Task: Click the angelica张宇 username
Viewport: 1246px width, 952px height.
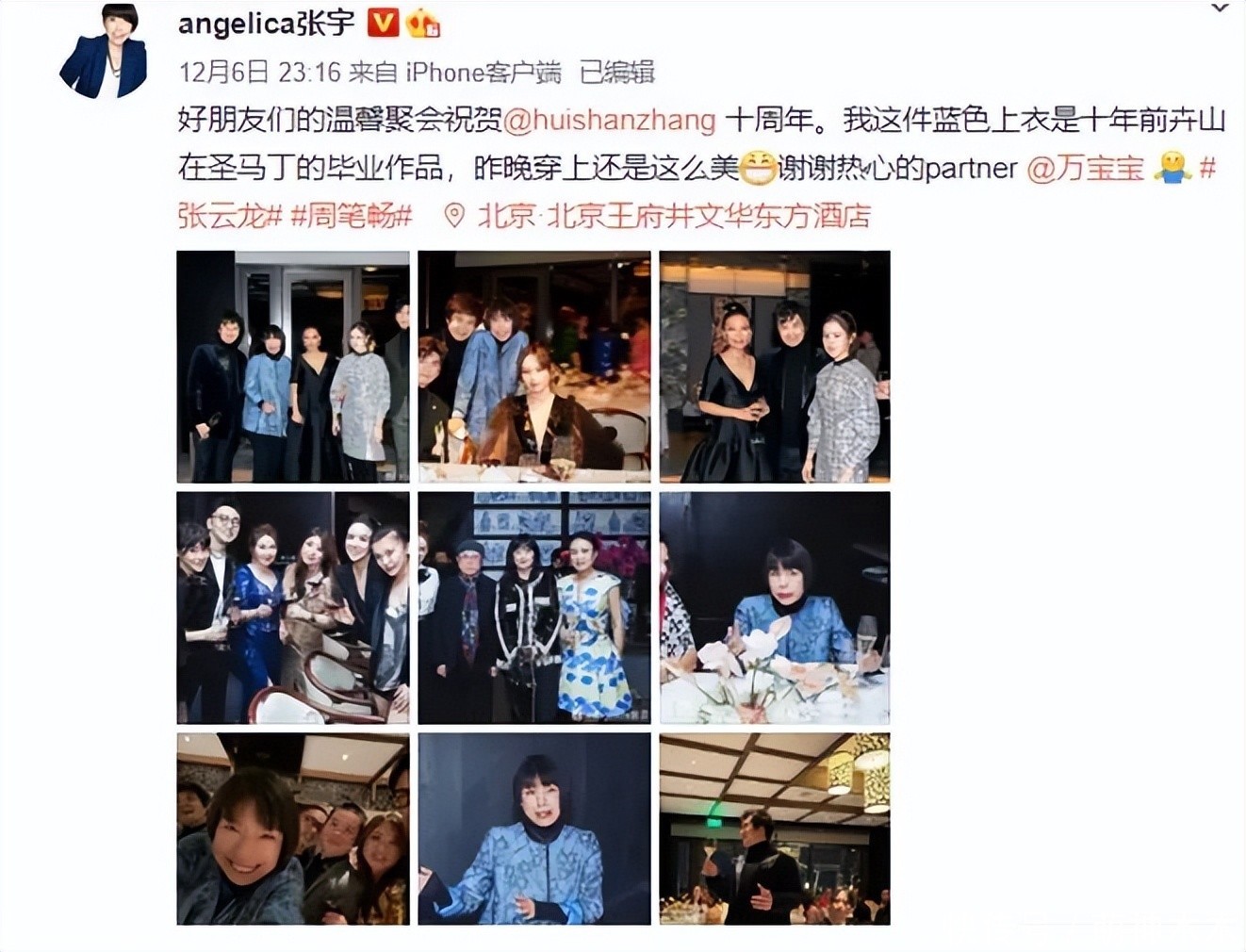Action: pyautogui.click(x=267, y=23)
